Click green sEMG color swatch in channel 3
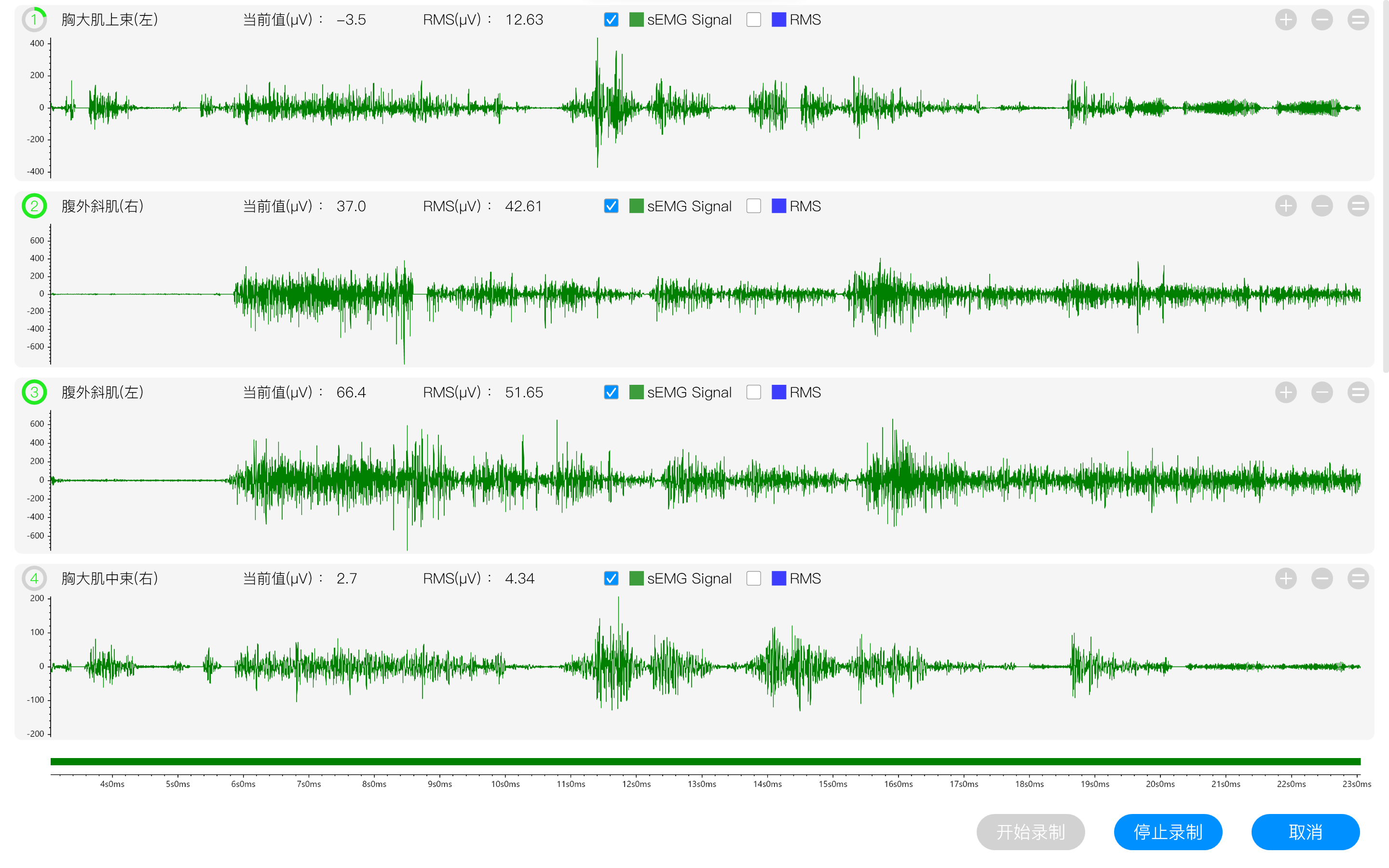The height and width of the screenshot is (868, 1389). 636,392
